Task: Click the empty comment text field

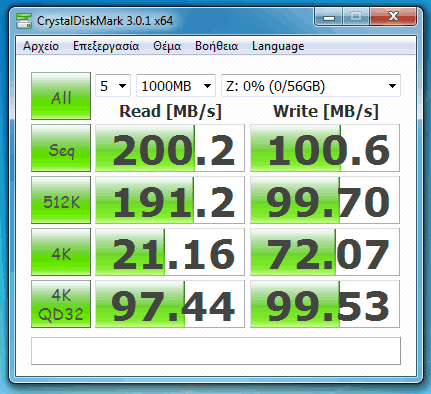Action: (216, 351)
